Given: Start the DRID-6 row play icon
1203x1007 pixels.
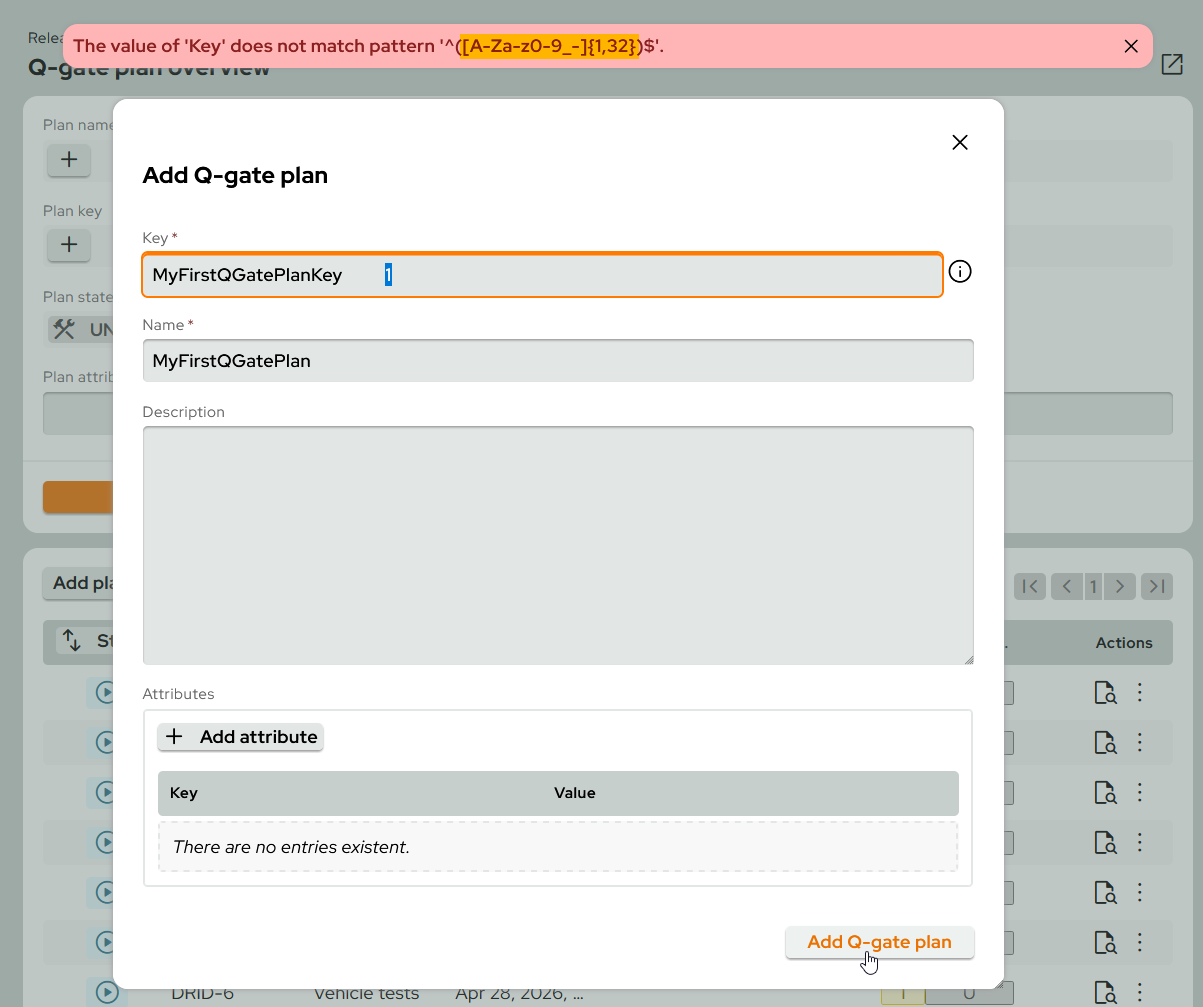Looking at the screenshot, I should (x=106, y=992).
